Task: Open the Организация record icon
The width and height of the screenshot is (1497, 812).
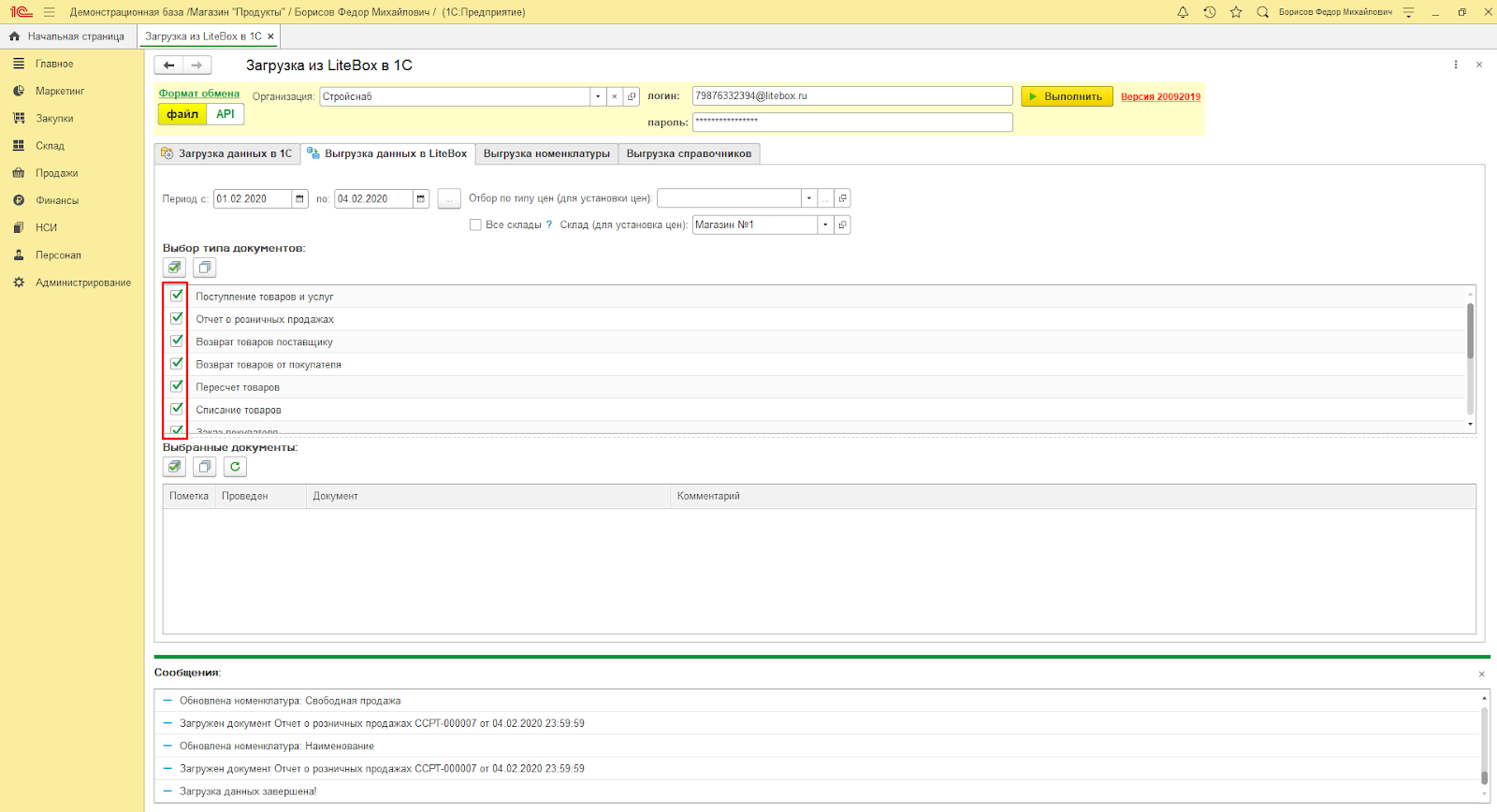Action: [x=632, y=96]
